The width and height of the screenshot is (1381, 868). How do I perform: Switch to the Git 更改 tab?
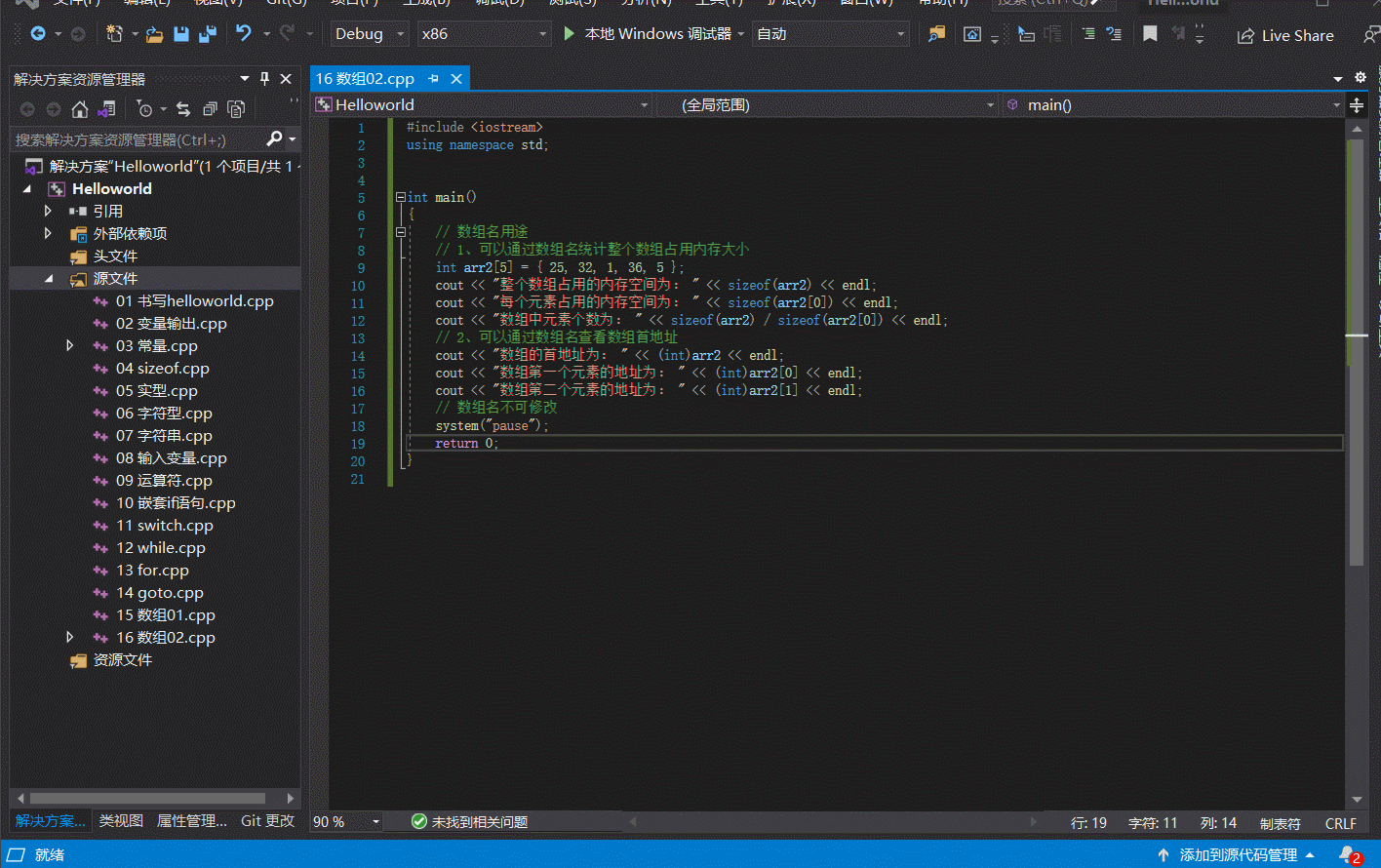coord(267,821)
